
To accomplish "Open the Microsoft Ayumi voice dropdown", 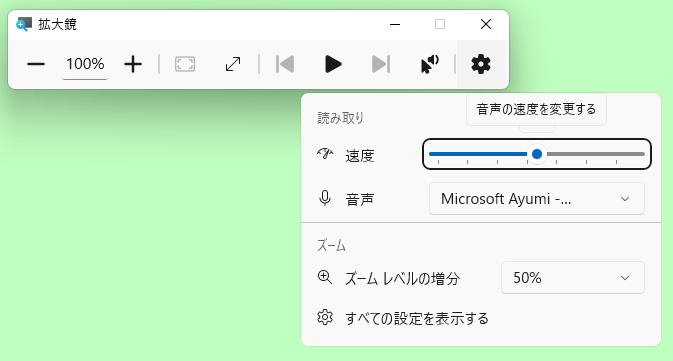I will coord(537,199).
